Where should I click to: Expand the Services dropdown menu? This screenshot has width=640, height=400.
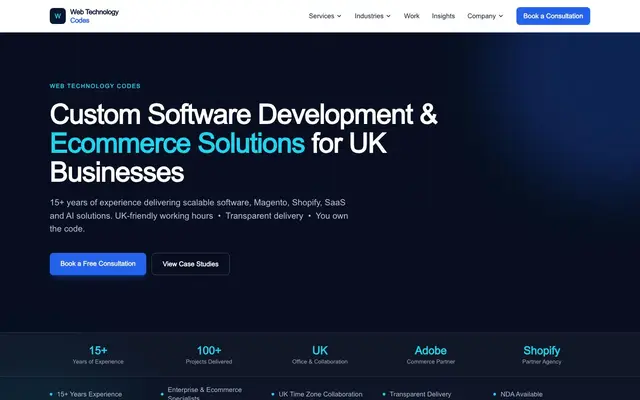coord(325,16)
